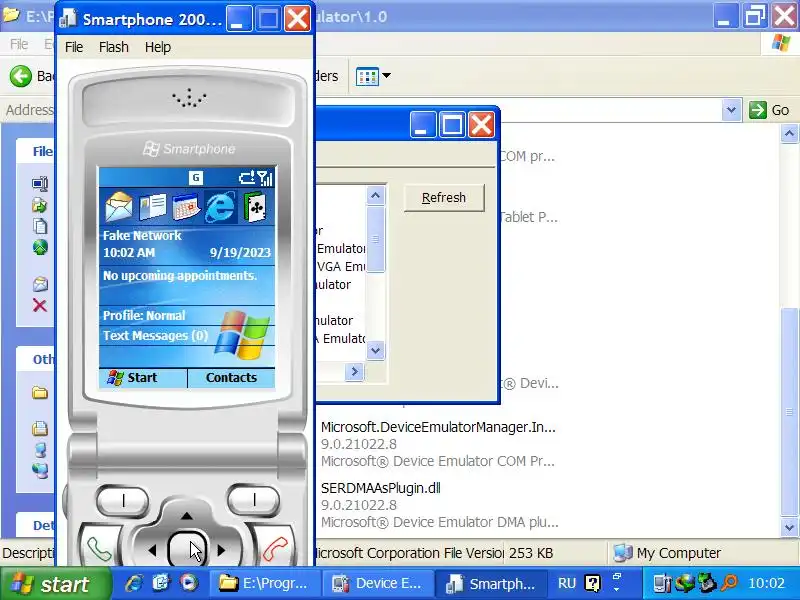Click Refresh in Device Emulator Manager
Image resolution: width=800 pixels, height=600 pixels.
click(x=444, y=198)
